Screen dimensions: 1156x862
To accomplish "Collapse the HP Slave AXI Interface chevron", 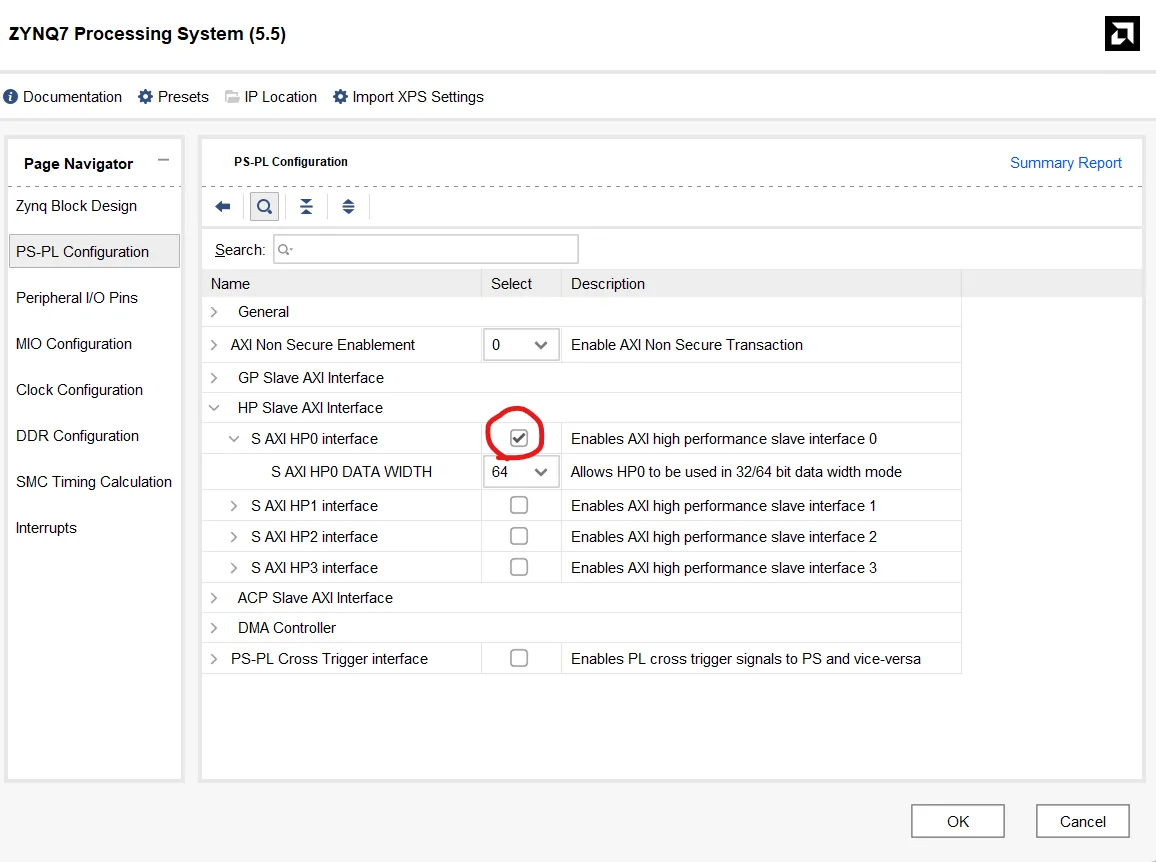I will [214, 408].
